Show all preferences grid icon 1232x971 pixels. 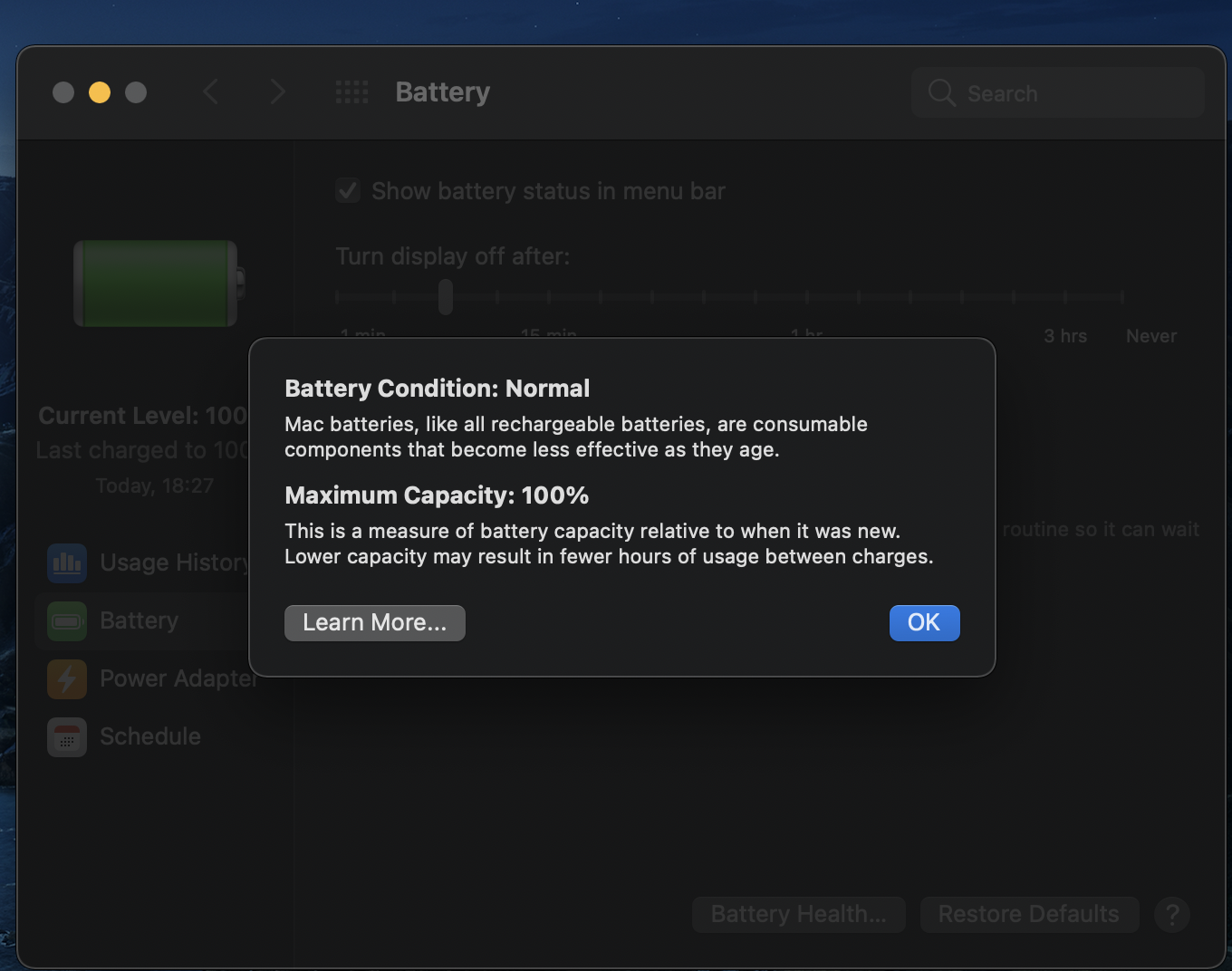pyautogui.click(x=351, y=91)
